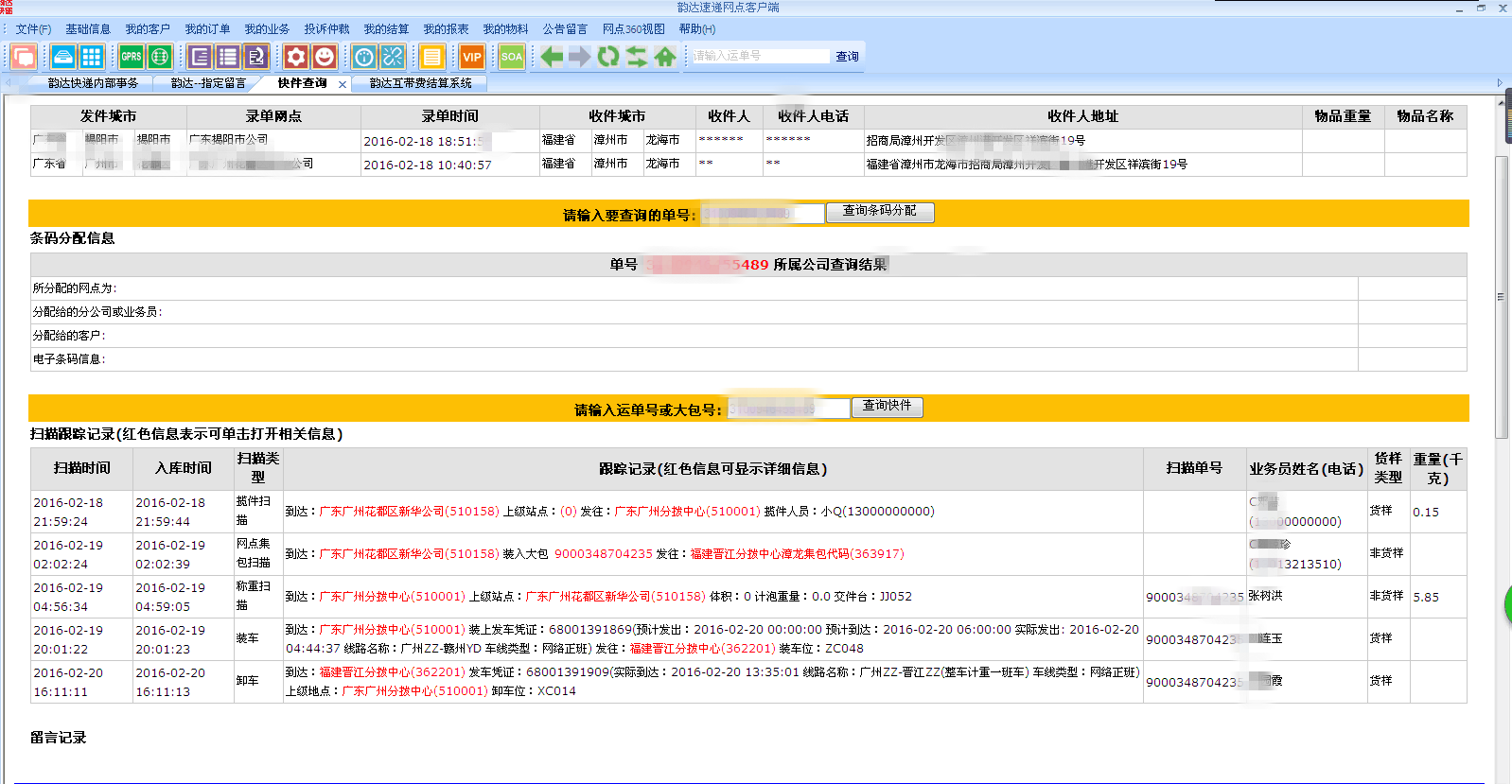
Task: Click the 查询快件 button
Action: point(887,407)
